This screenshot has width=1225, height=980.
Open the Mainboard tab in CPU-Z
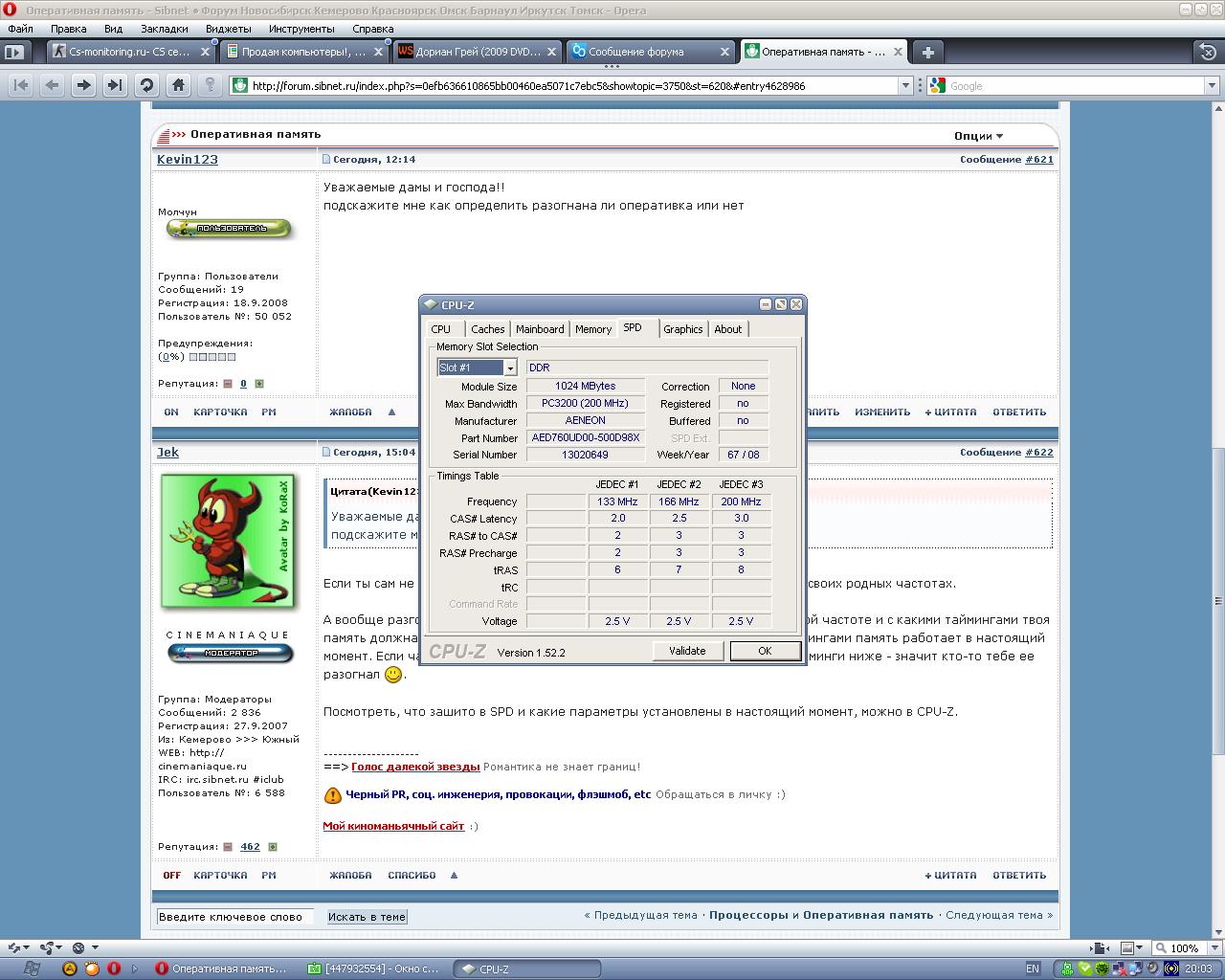[540, 329]
